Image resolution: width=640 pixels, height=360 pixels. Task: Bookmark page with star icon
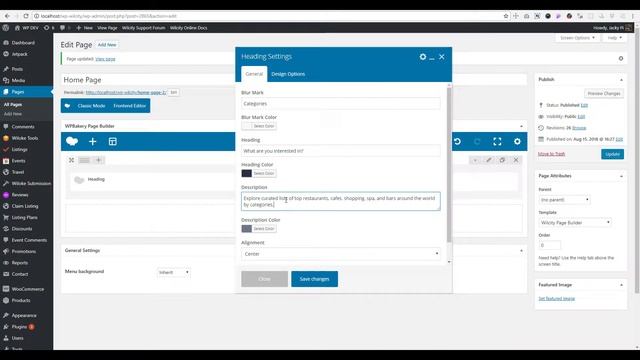(x=506, y=16)
